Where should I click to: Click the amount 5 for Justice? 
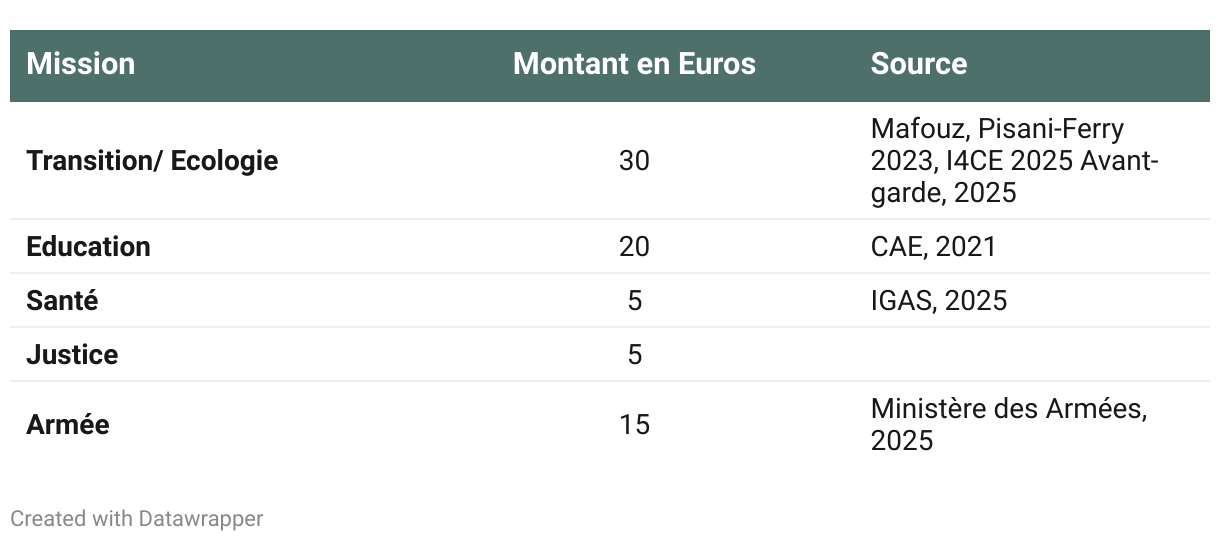click(x=634, y=354)
